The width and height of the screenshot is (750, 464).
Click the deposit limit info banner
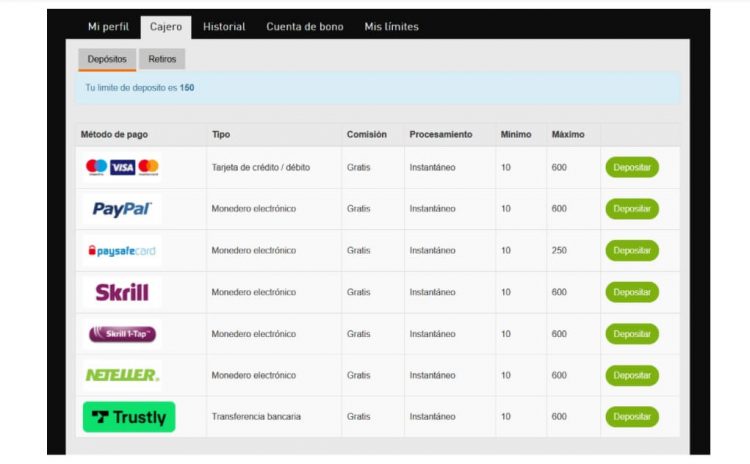[377, 88]
